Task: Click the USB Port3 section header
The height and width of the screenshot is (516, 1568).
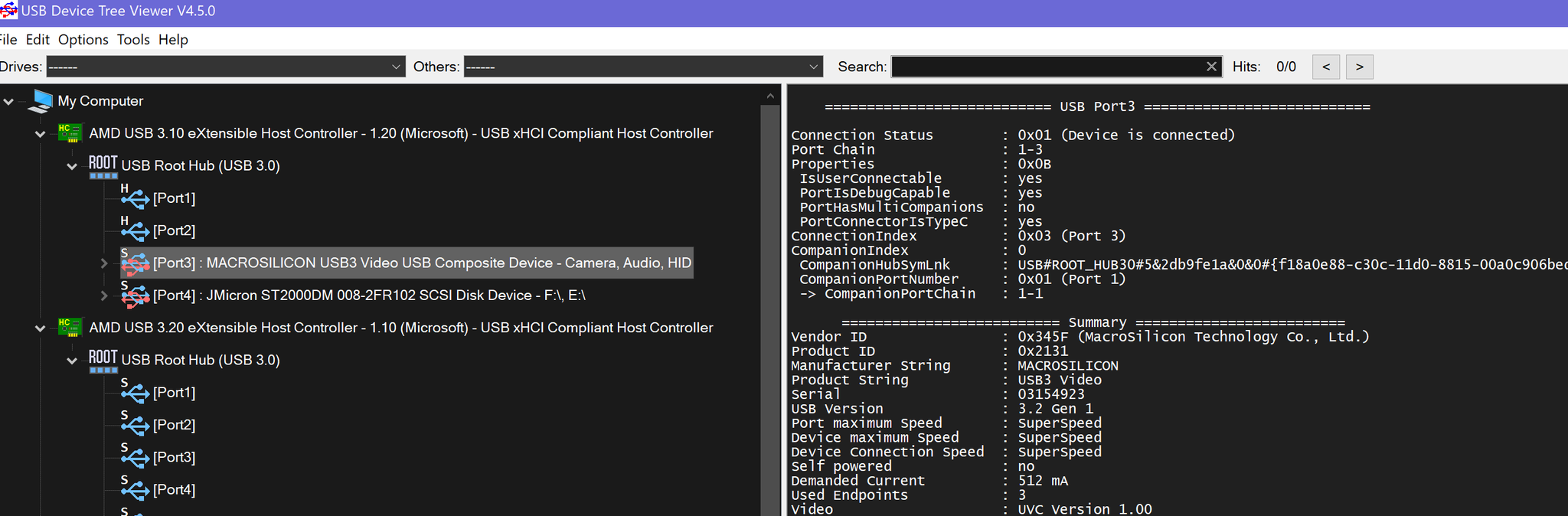Action: click(1097, 106)
